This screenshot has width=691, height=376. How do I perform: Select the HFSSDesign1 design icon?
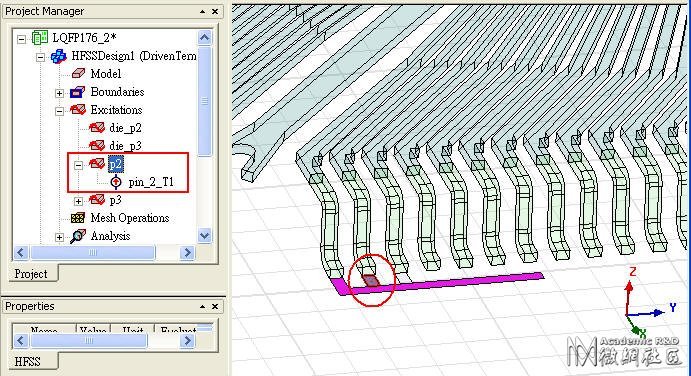pyautogui.click(x=59, y=56)
